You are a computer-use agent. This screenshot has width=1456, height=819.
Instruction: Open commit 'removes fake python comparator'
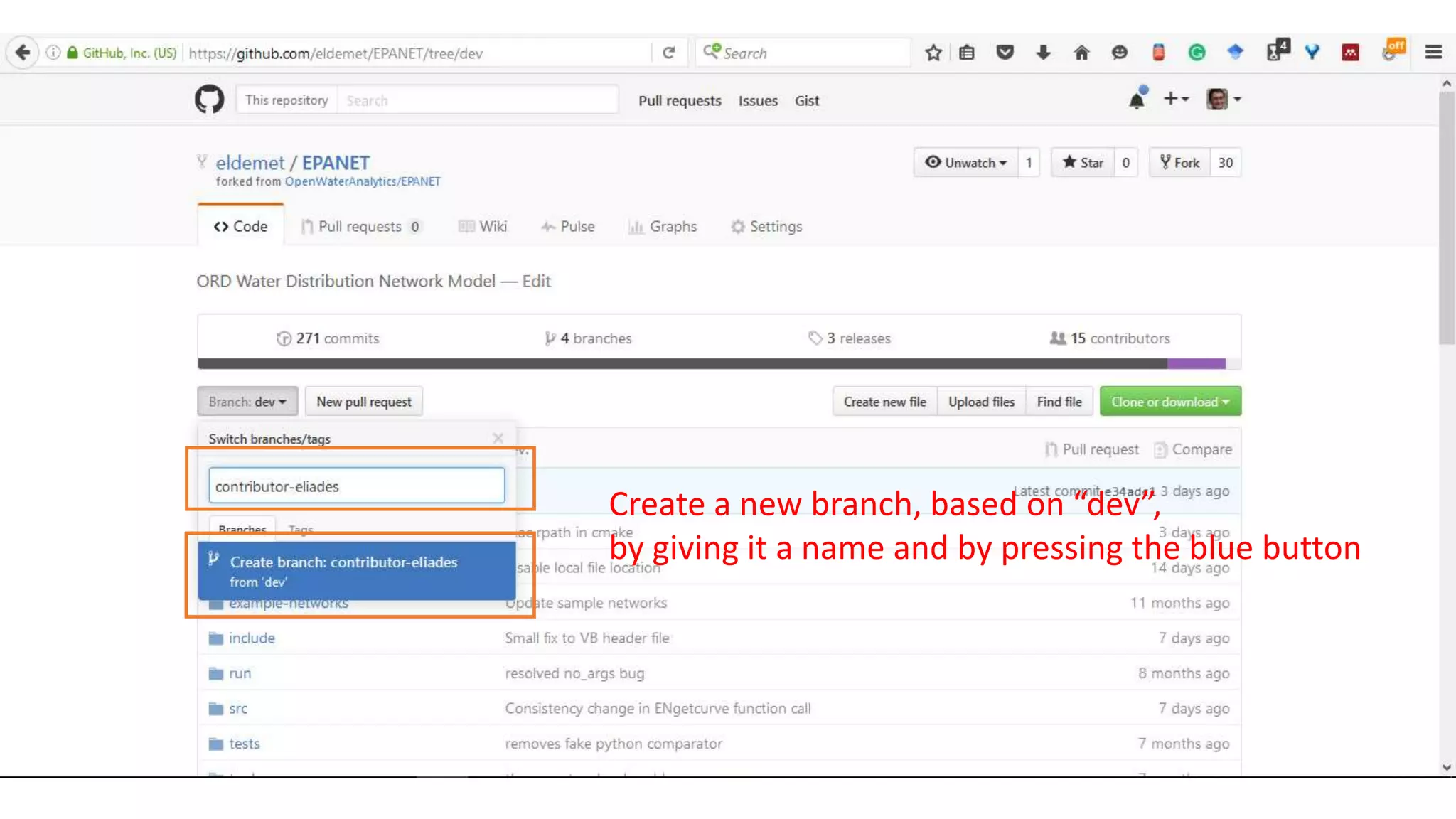pyautogui.click(x=614, y=744)
